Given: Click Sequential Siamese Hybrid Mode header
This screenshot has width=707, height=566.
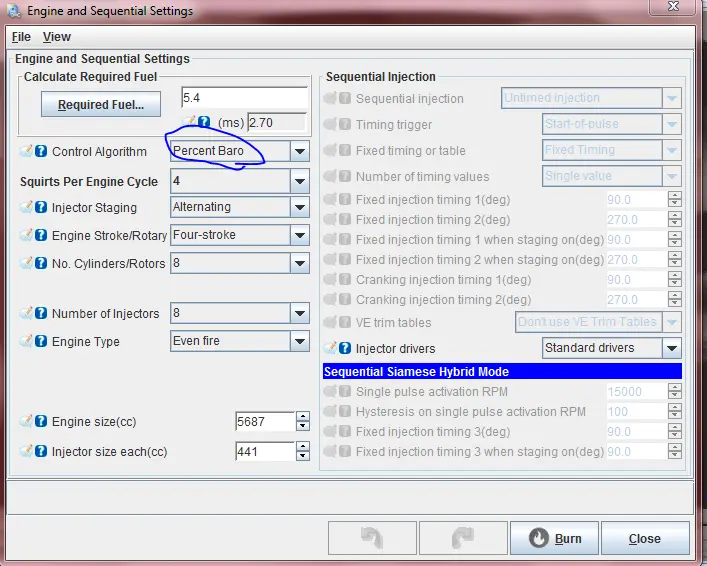Looking at the screenshot, I should click(502, 371).
